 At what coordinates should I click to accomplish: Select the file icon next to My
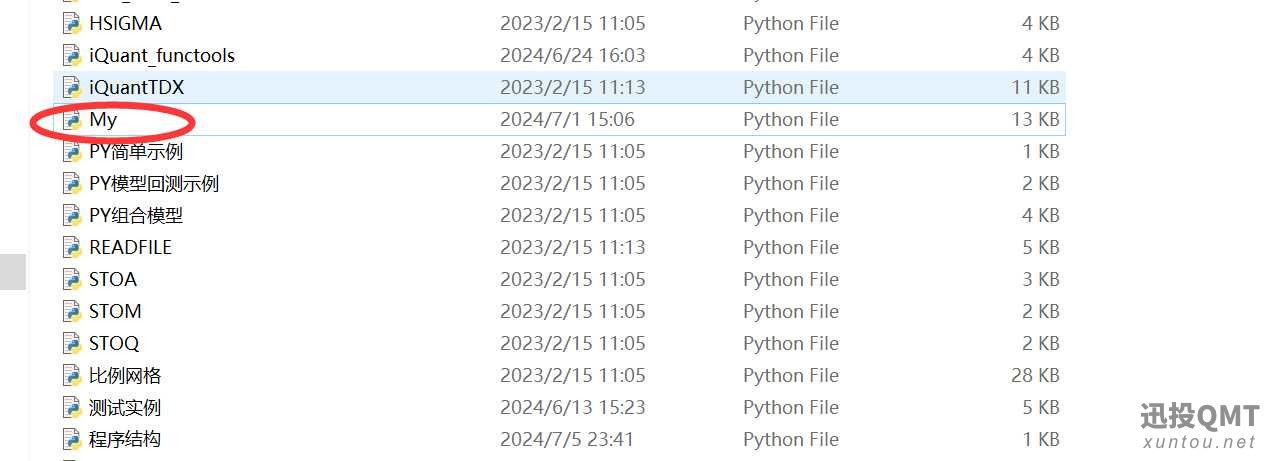coord(71,119)
